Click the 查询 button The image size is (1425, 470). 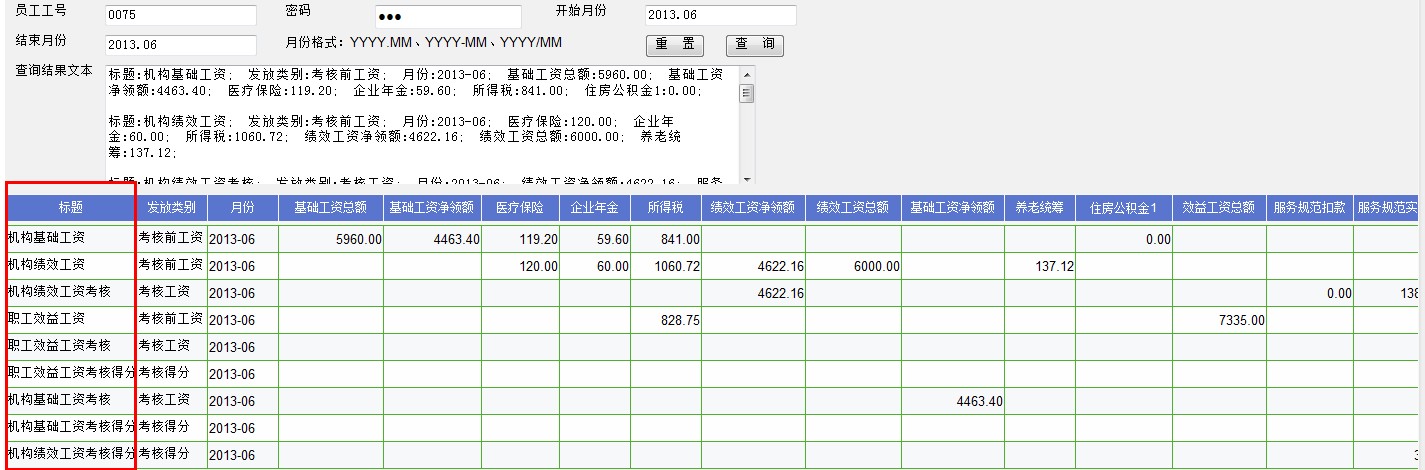754,45
